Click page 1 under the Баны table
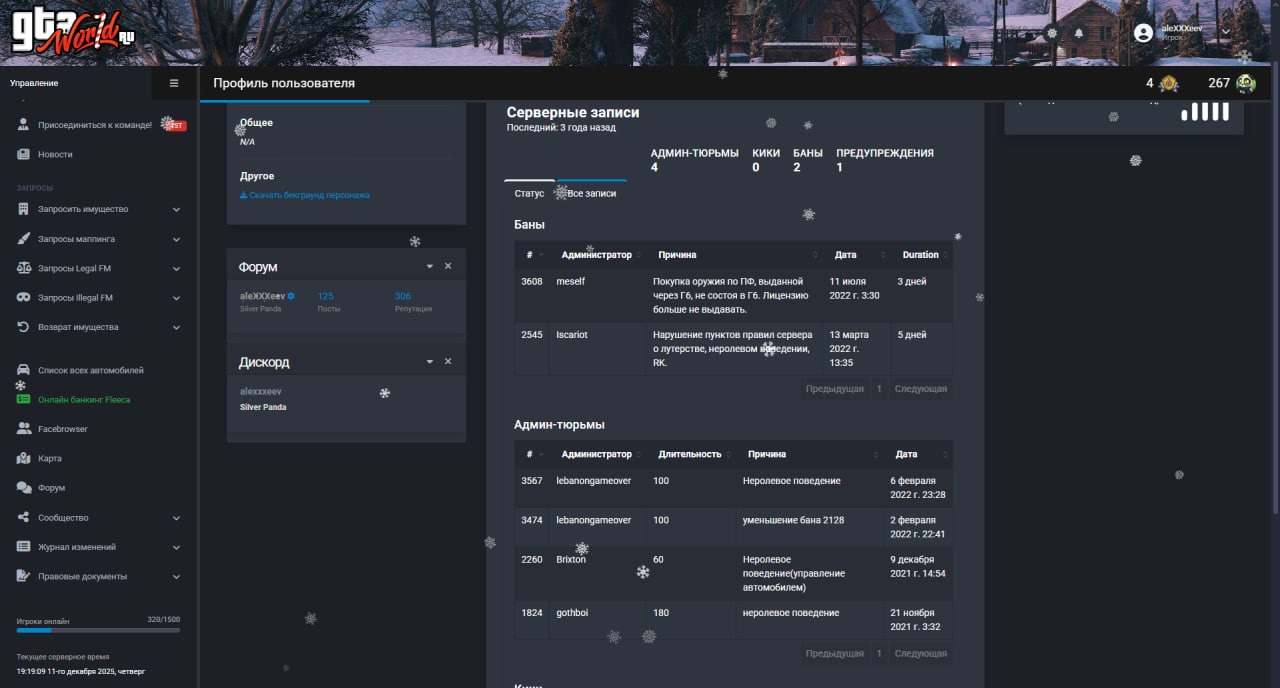This screenshot has width=1280, height=688. 879,389
